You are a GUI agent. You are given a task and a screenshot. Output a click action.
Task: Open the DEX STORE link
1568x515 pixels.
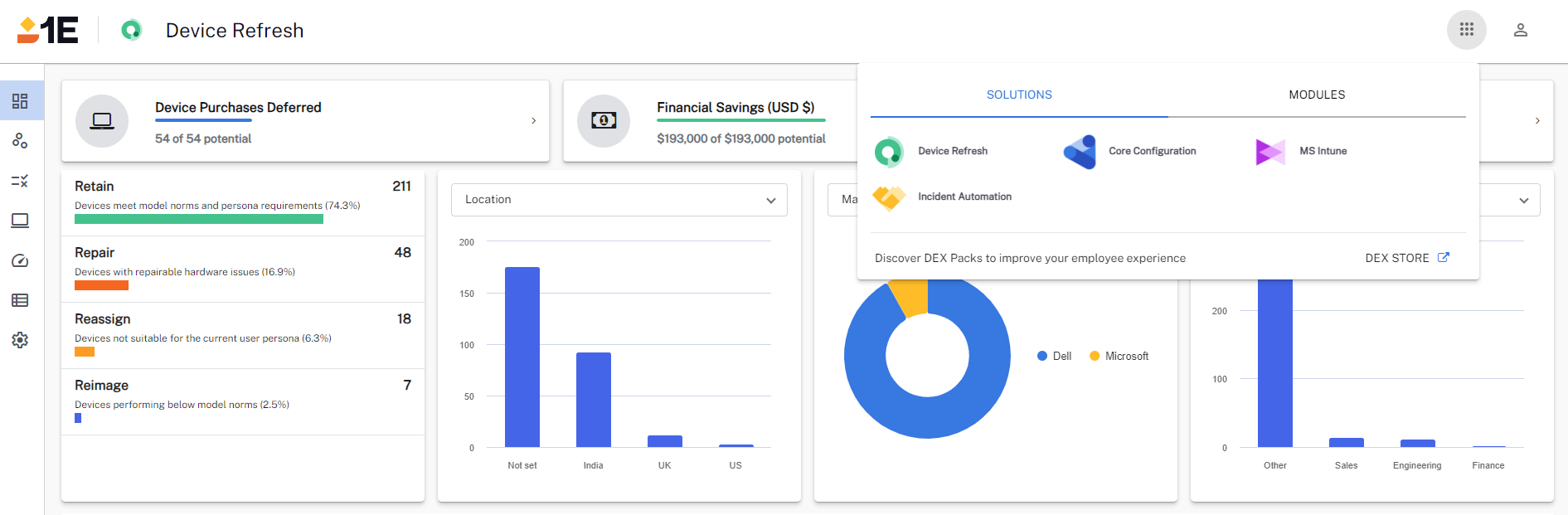[1406, 258]
